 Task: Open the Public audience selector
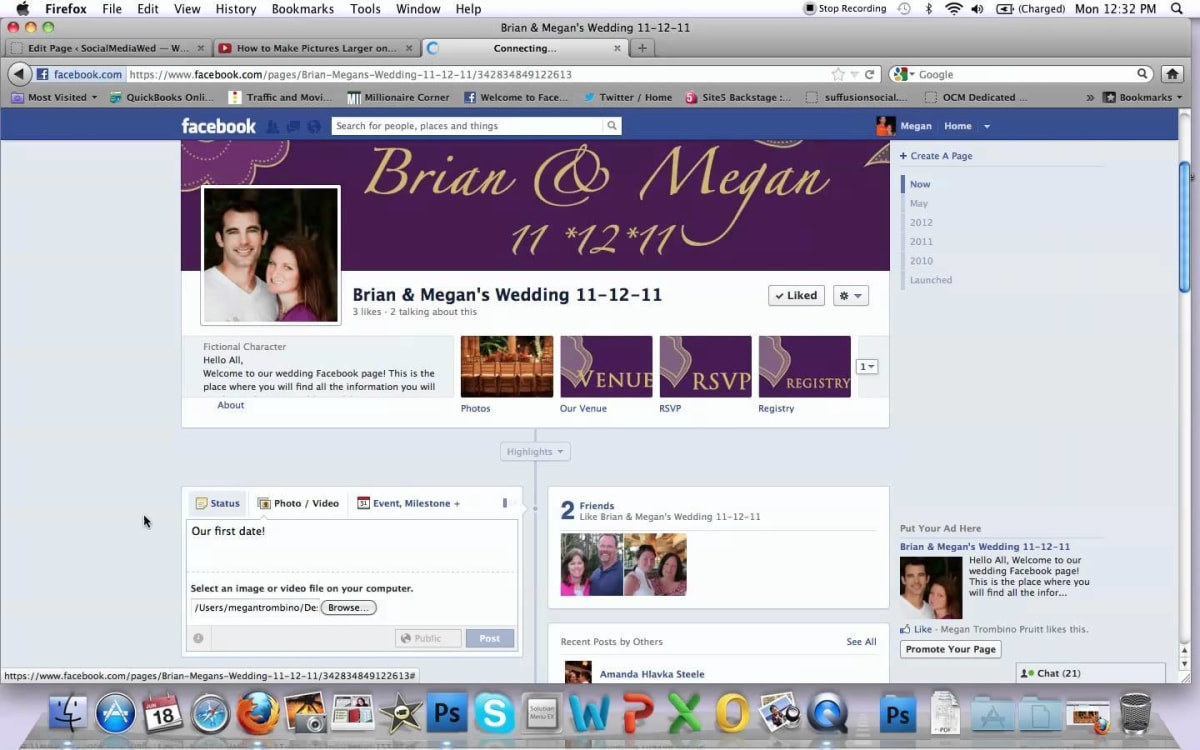coord(428,638)
